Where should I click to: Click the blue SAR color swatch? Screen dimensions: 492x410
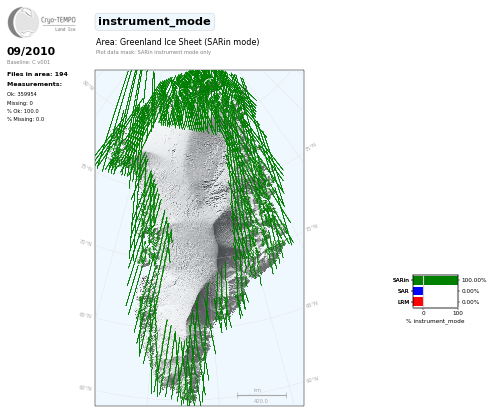click(x=418, y=291)
